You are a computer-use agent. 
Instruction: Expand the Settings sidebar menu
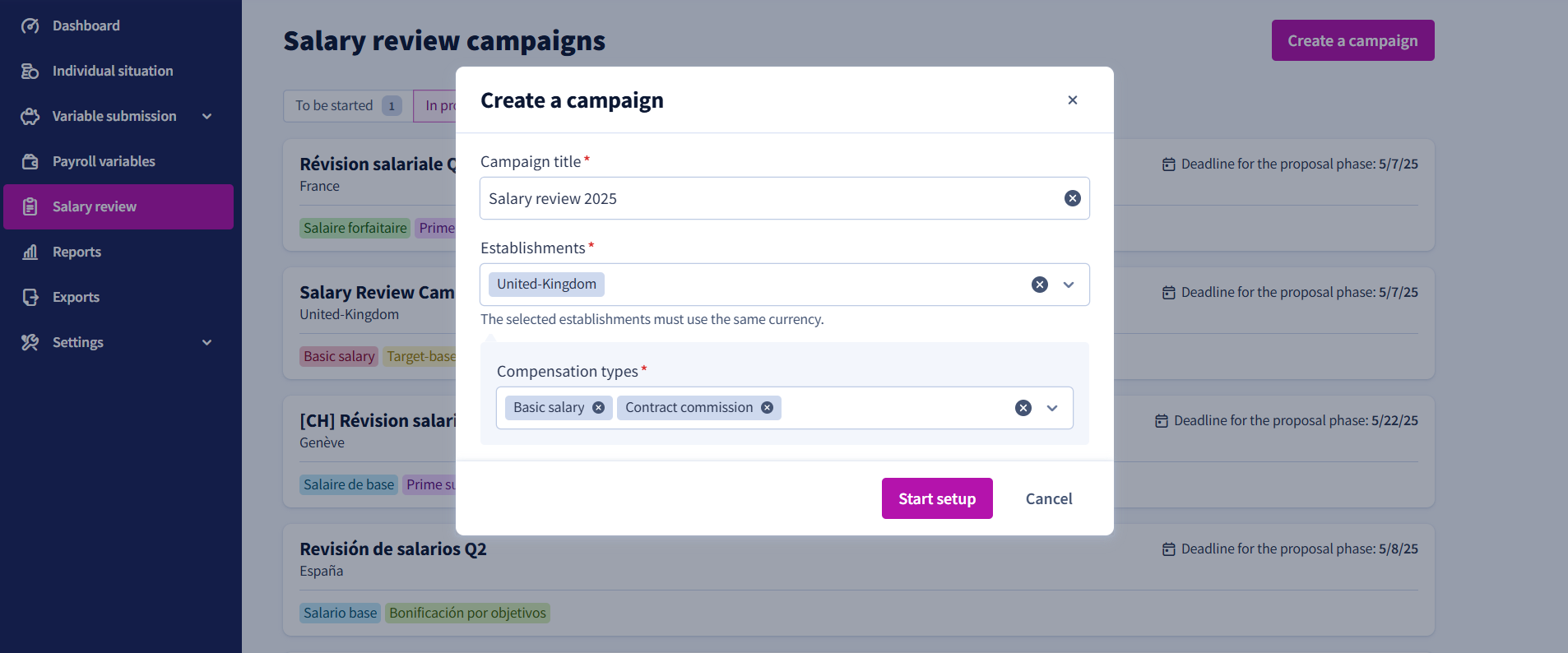pos(207,342)
